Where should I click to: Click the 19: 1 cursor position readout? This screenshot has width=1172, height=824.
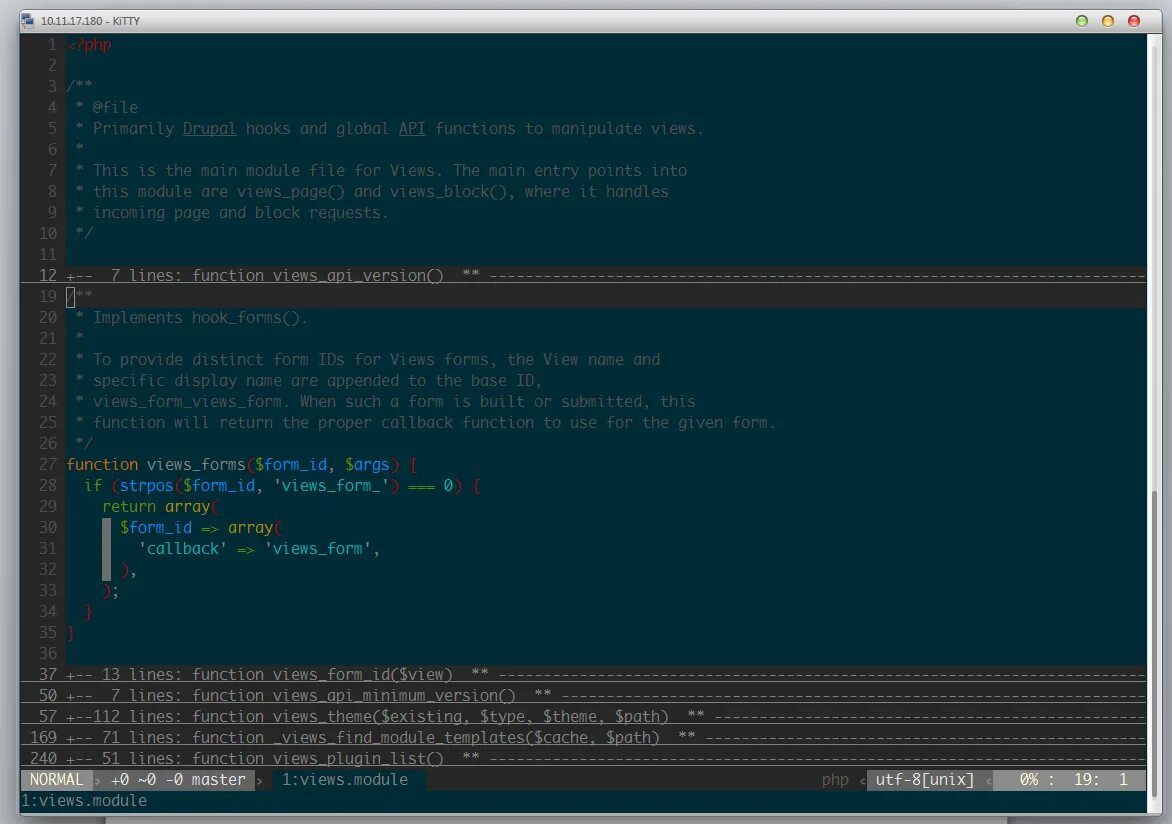coord(1100,779)
